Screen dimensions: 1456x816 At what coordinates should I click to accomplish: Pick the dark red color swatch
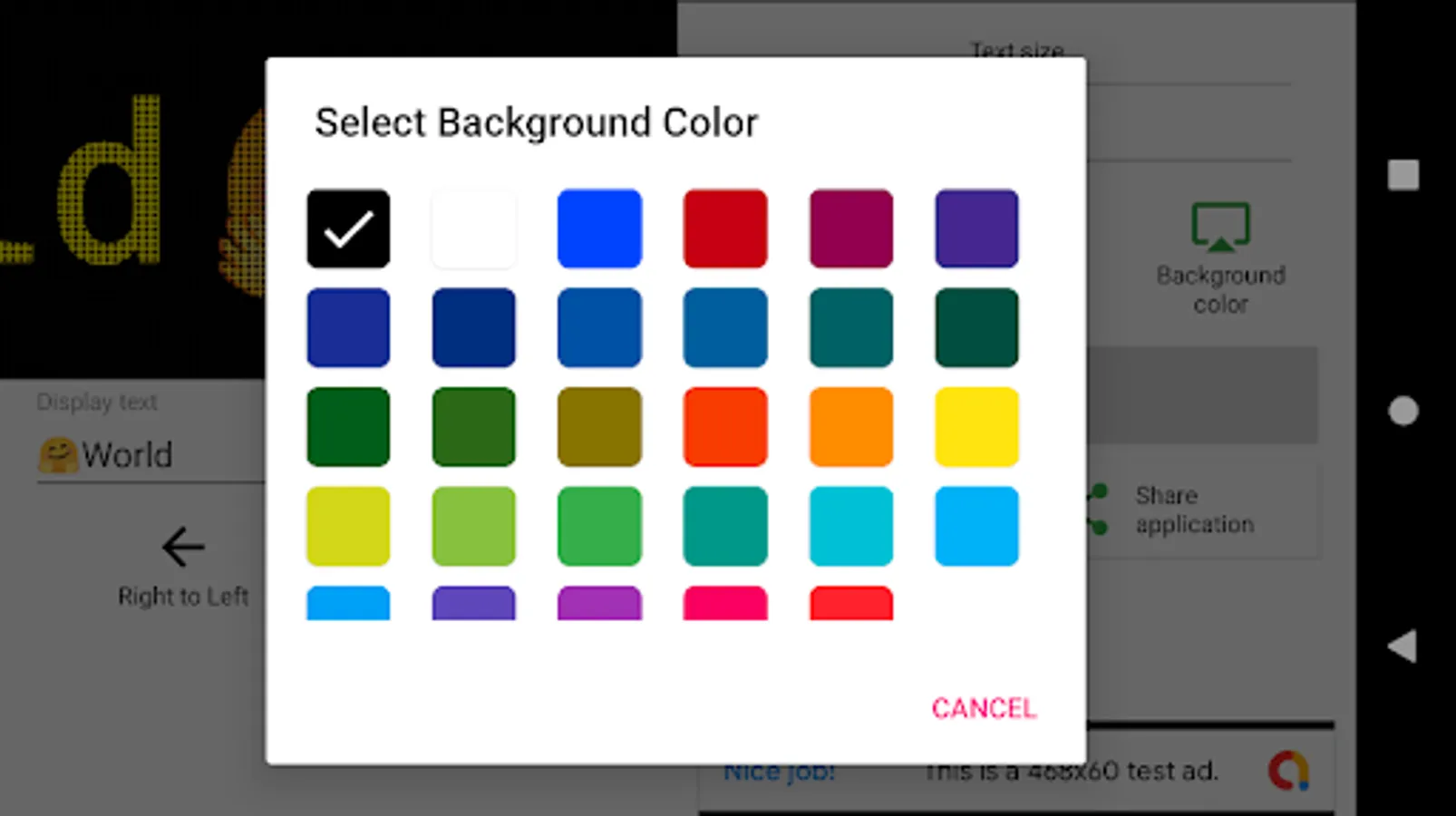[x=725, y=228]
